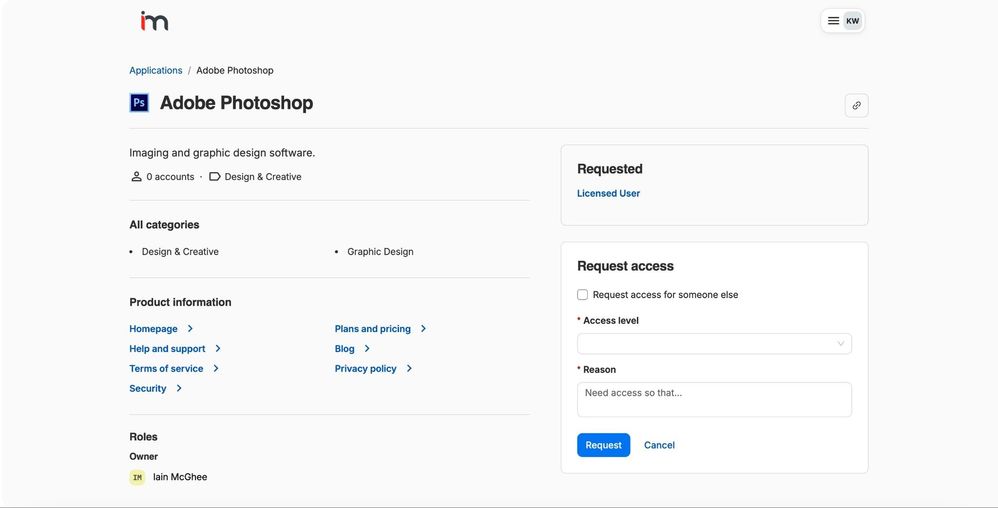Click the accounts person icon
This screenshot has width=998, height=508.
pos(136,177)
